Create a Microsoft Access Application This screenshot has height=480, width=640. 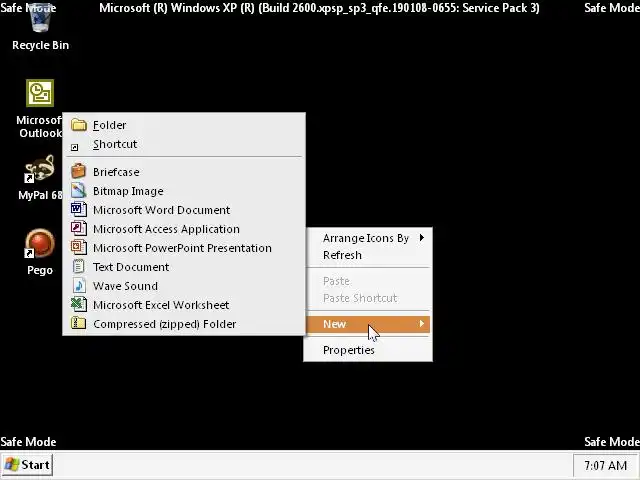(x=184, y=229)
